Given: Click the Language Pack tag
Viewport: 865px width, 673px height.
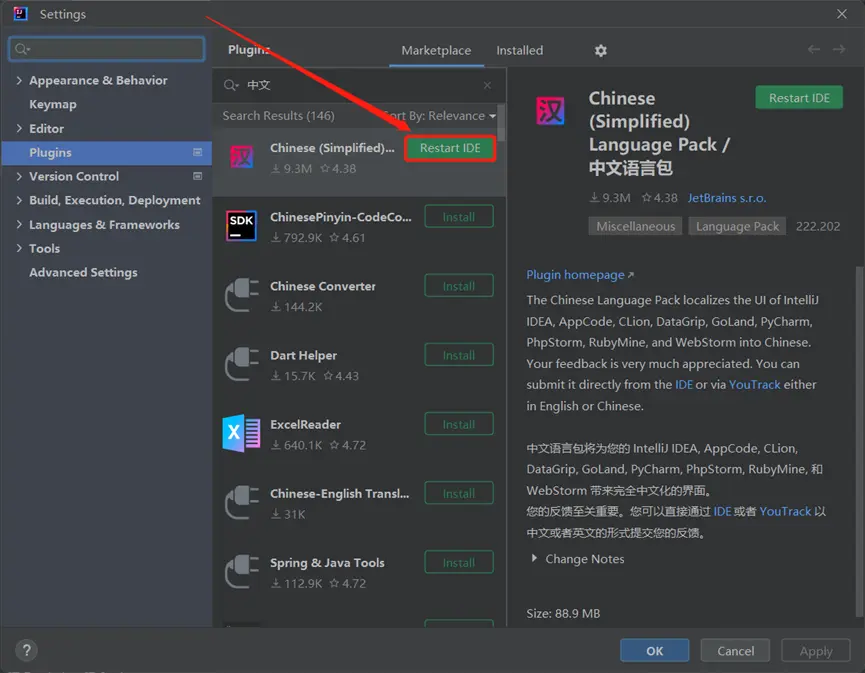Looking at the screenshot, I should point(737,226).
